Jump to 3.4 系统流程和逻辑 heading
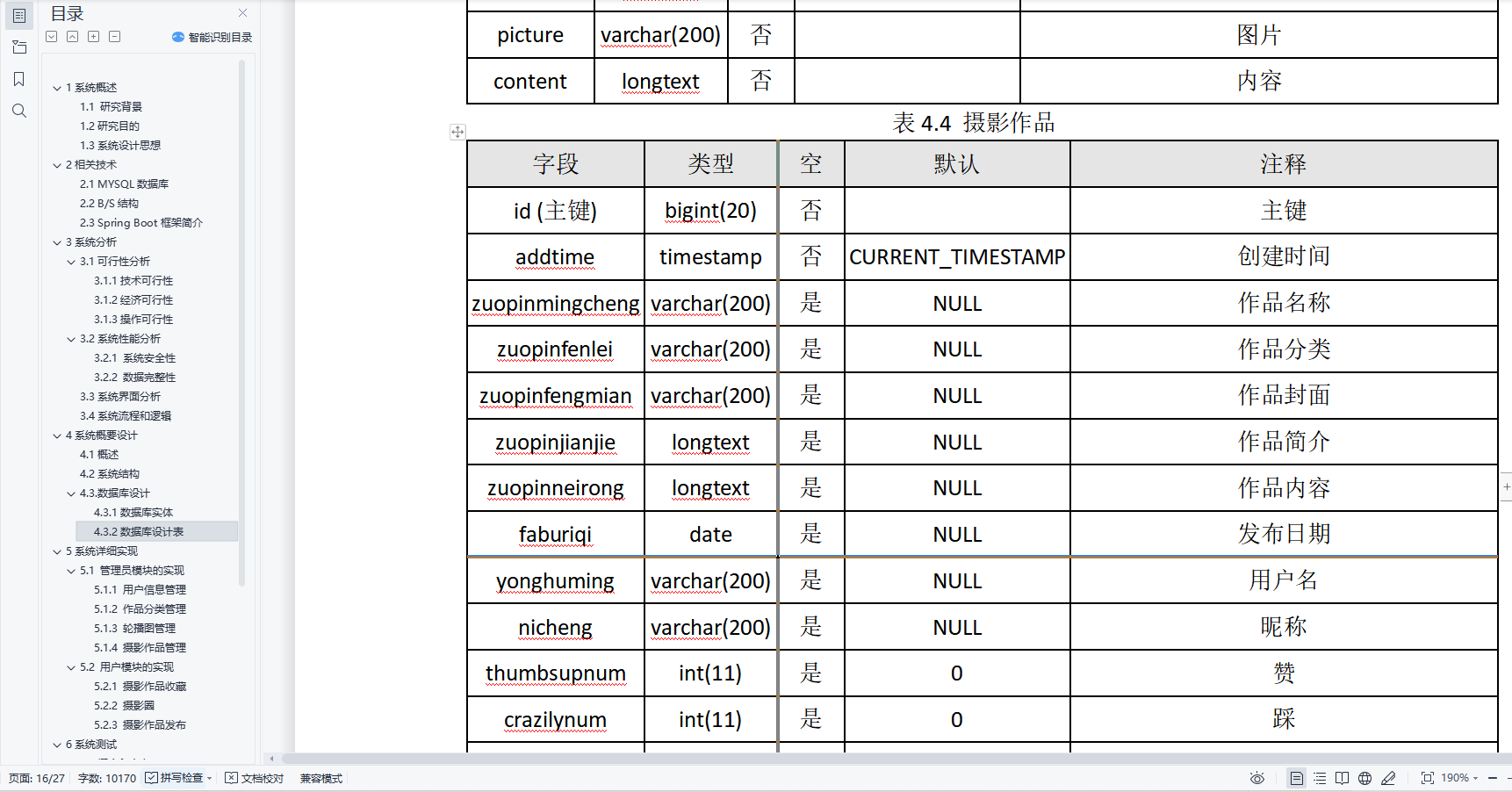This screenshot has height=792, width=1512. click(126, 416)
